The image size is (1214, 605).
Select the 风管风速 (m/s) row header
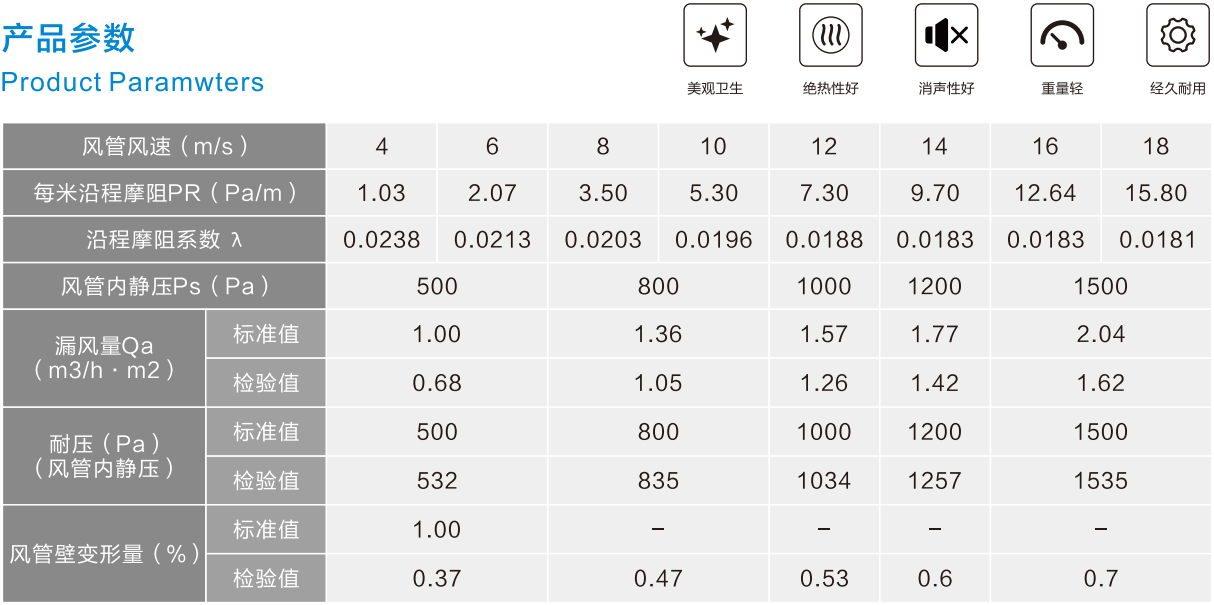(164, 146)
